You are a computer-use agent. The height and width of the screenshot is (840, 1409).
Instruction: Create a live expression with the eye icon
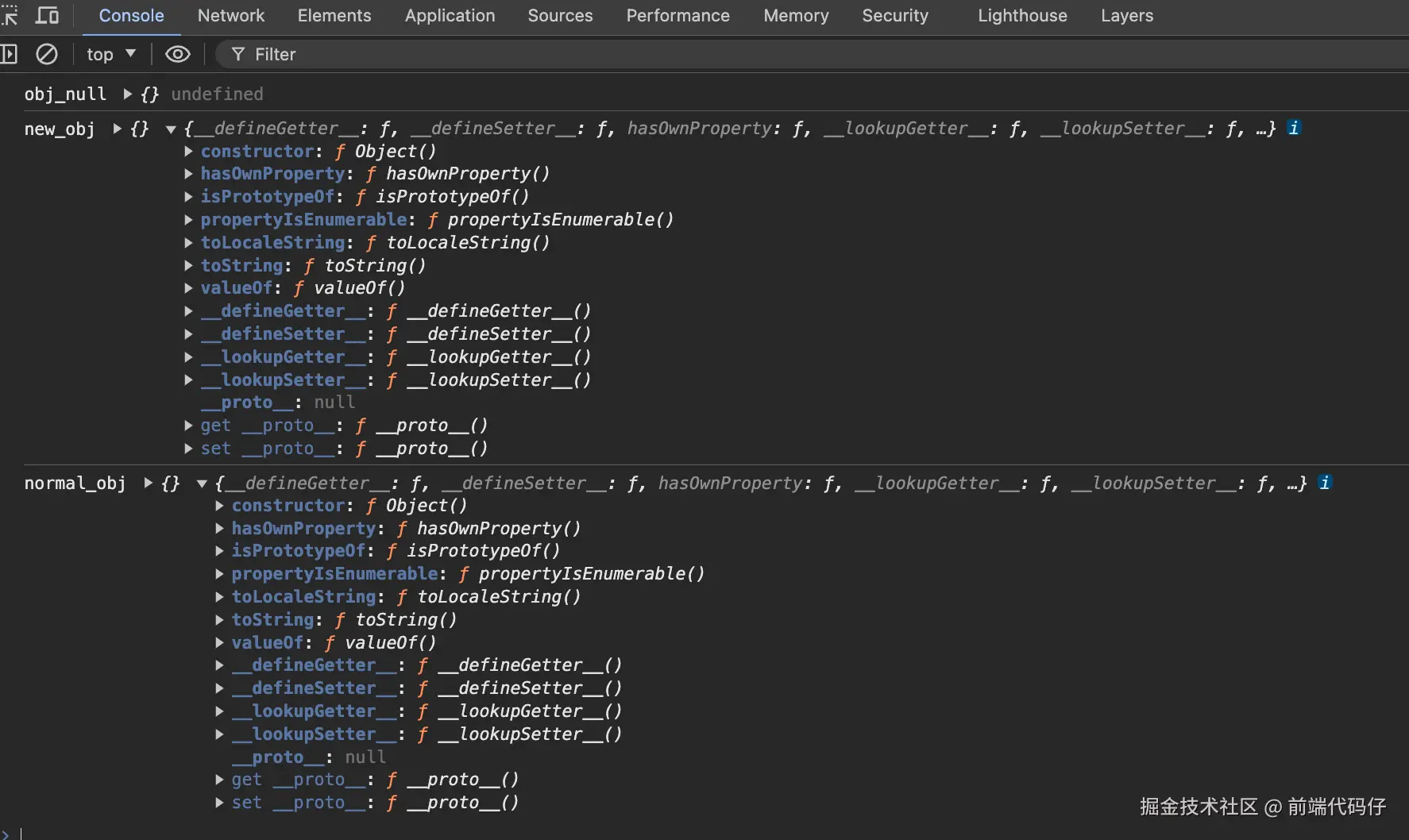coord(177,54)
